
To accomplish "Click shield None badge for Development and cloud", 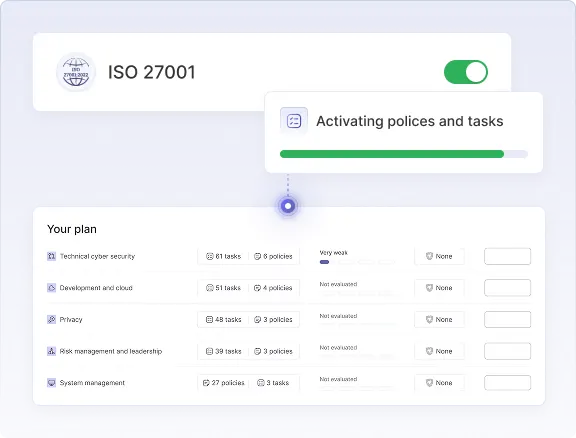I will (439, 288).
